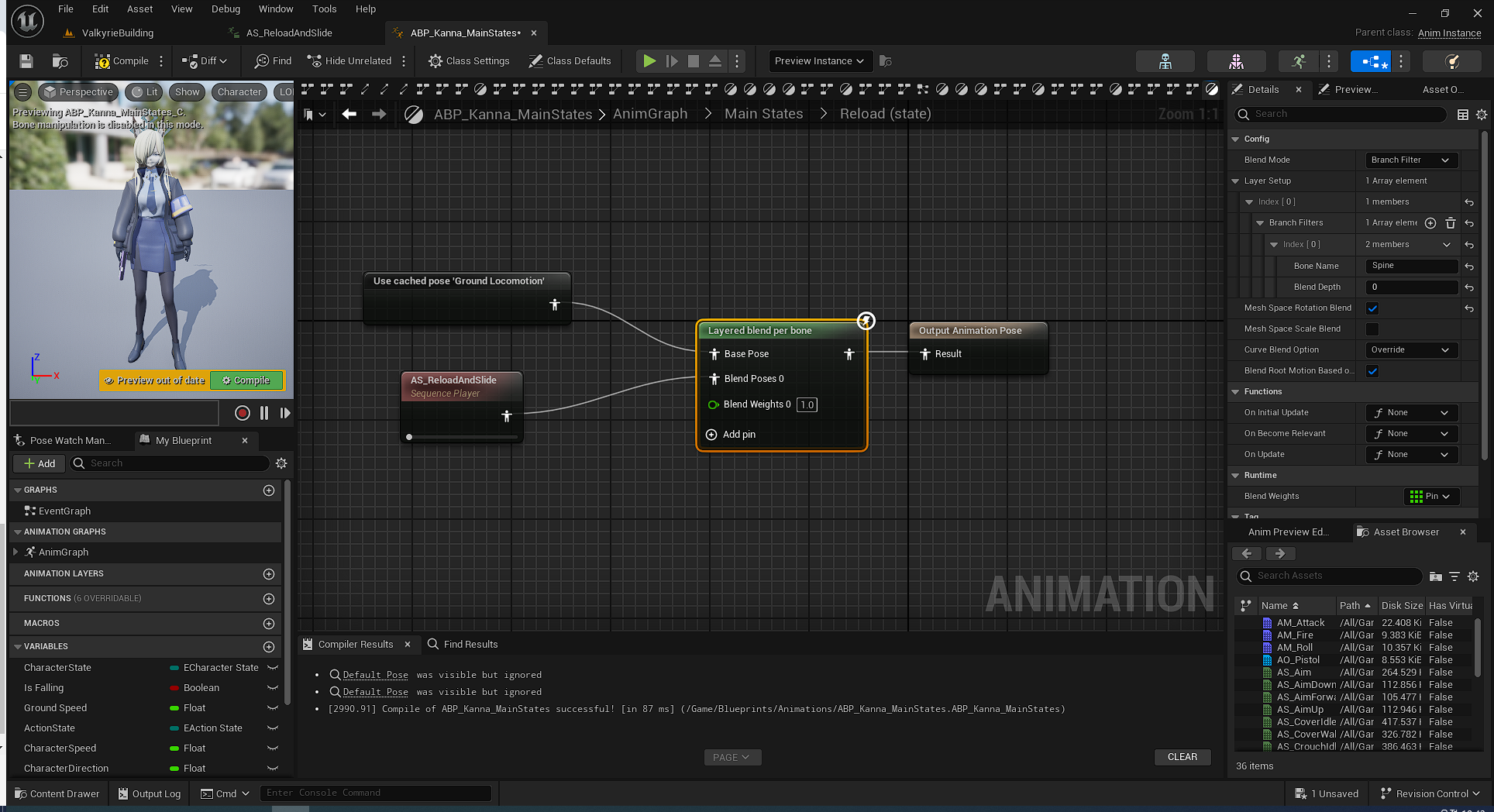Add a new graph with plus icon
1494x812 pixels.
tap(269, 490)
